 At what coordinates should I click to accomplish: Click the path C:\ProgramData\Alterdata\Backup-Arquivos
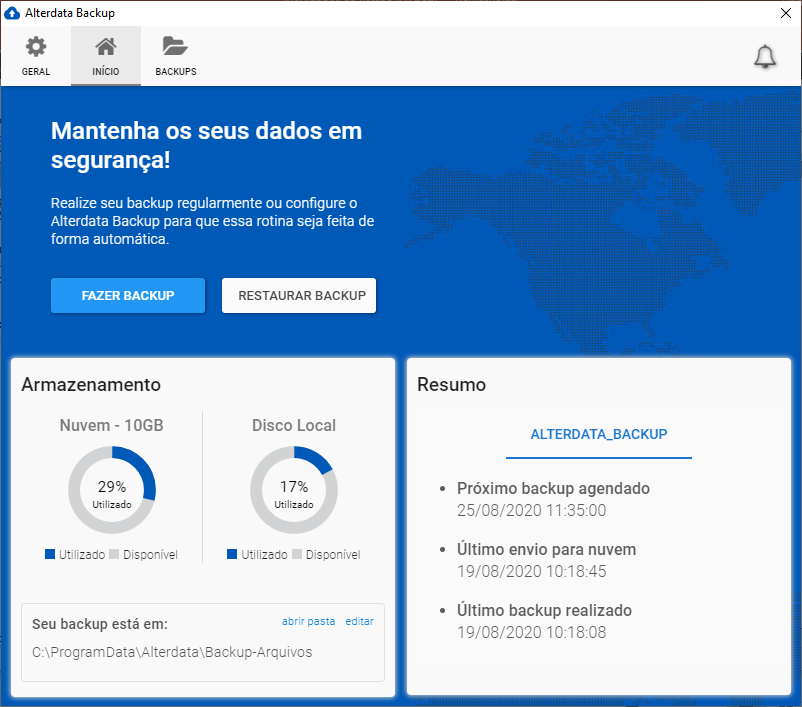(x=172, y=652)
